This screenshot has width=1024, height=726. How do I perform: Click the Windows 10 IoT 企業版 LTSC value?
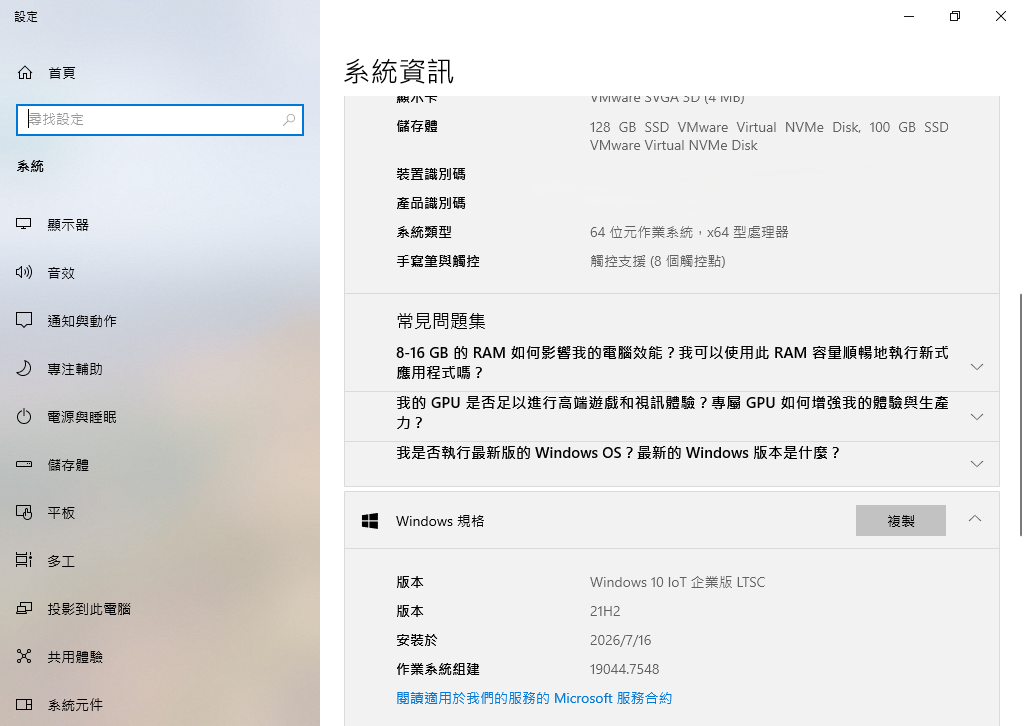[x=677, y=582]
